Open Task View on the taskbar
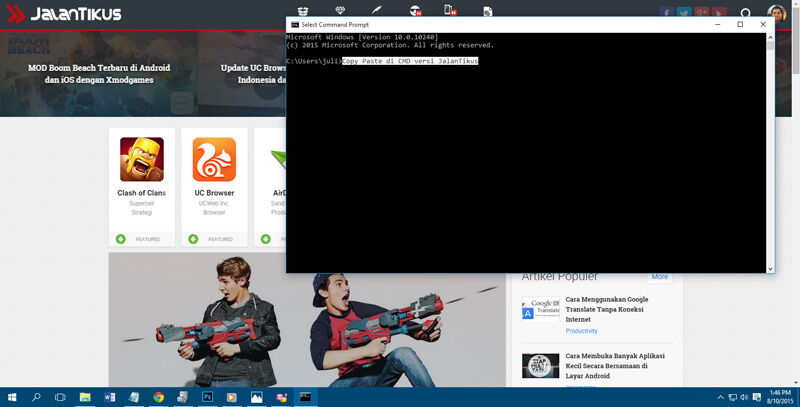 pyautogui.click(x=60, y=397)
